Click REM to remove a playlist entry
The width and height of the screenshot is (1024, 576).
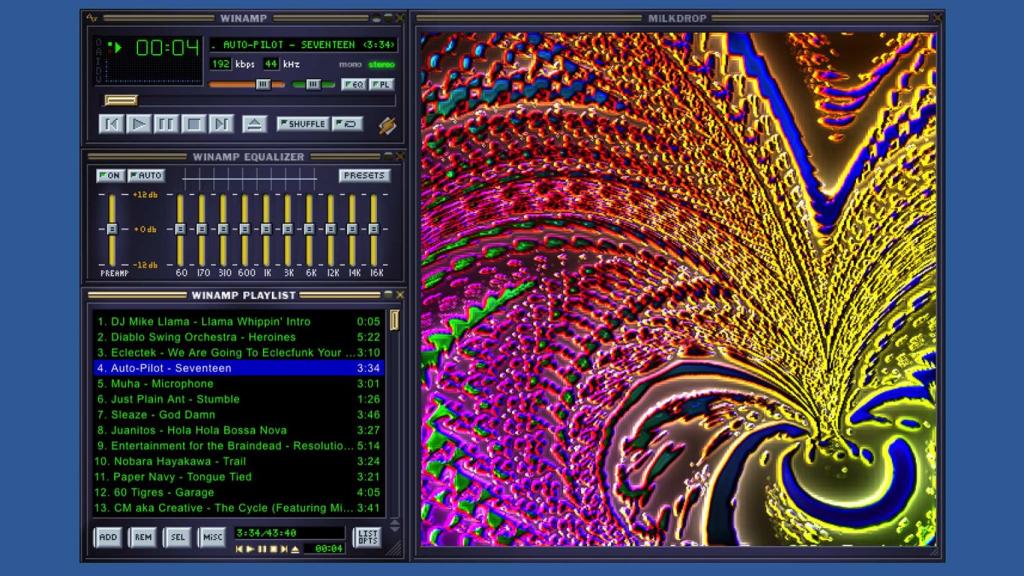[x=143, y=537]
